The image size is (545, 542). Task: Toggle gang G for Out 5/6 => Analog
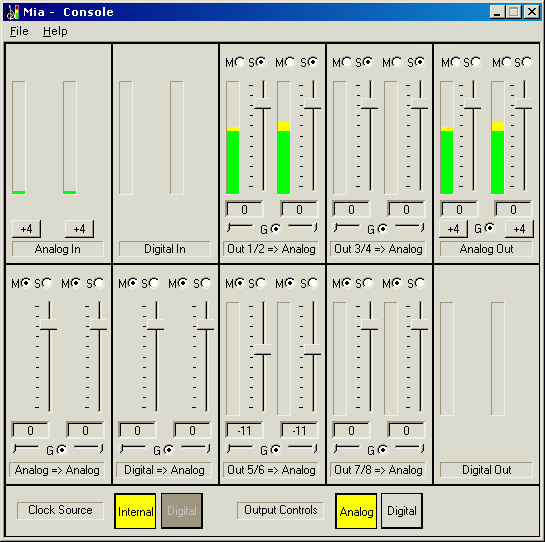click(x=276, y=450)
